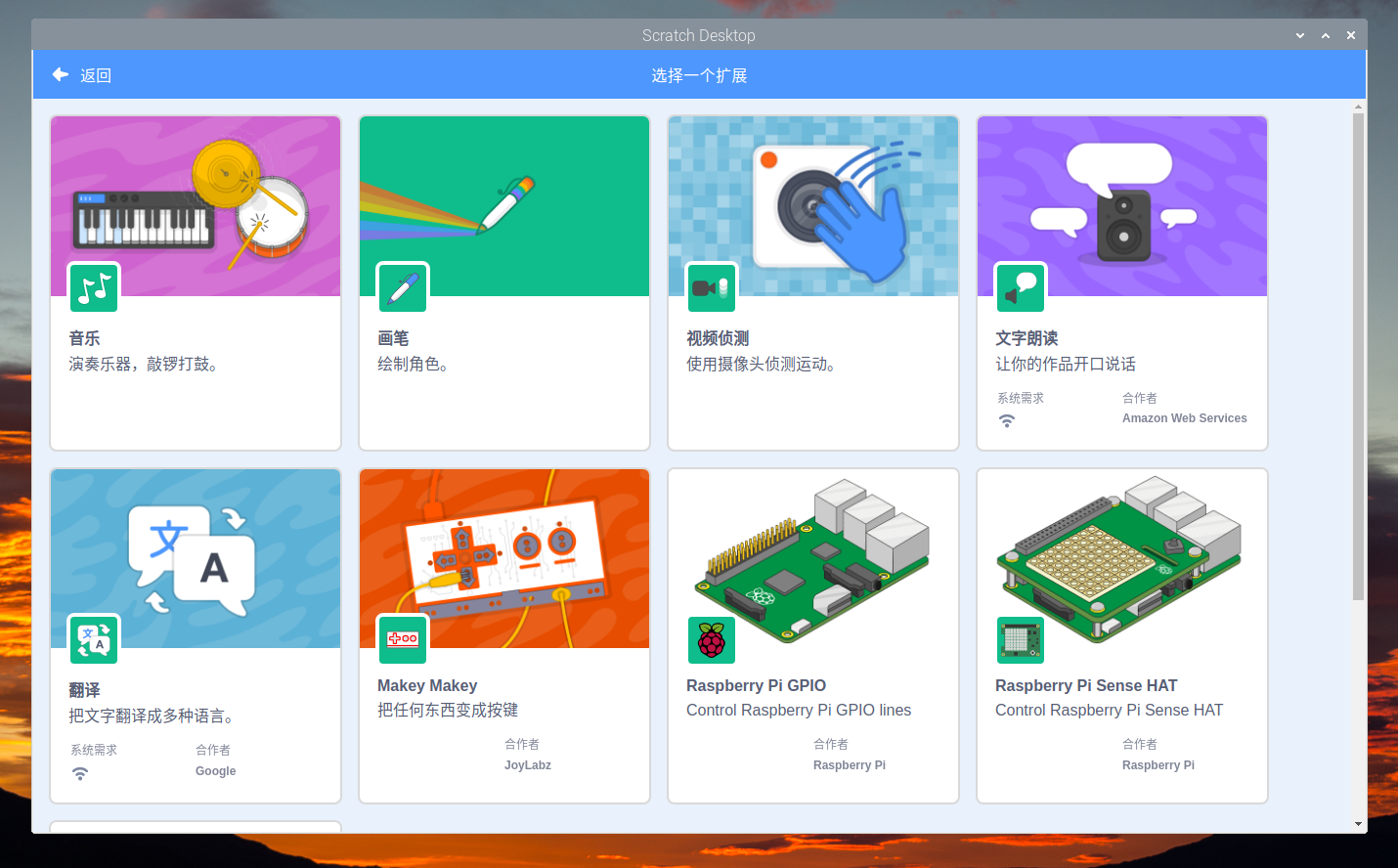Screen dimensions: 1398x868
Task: Select the Sense HAT small board icon
Action: [x=1021, y=640]
